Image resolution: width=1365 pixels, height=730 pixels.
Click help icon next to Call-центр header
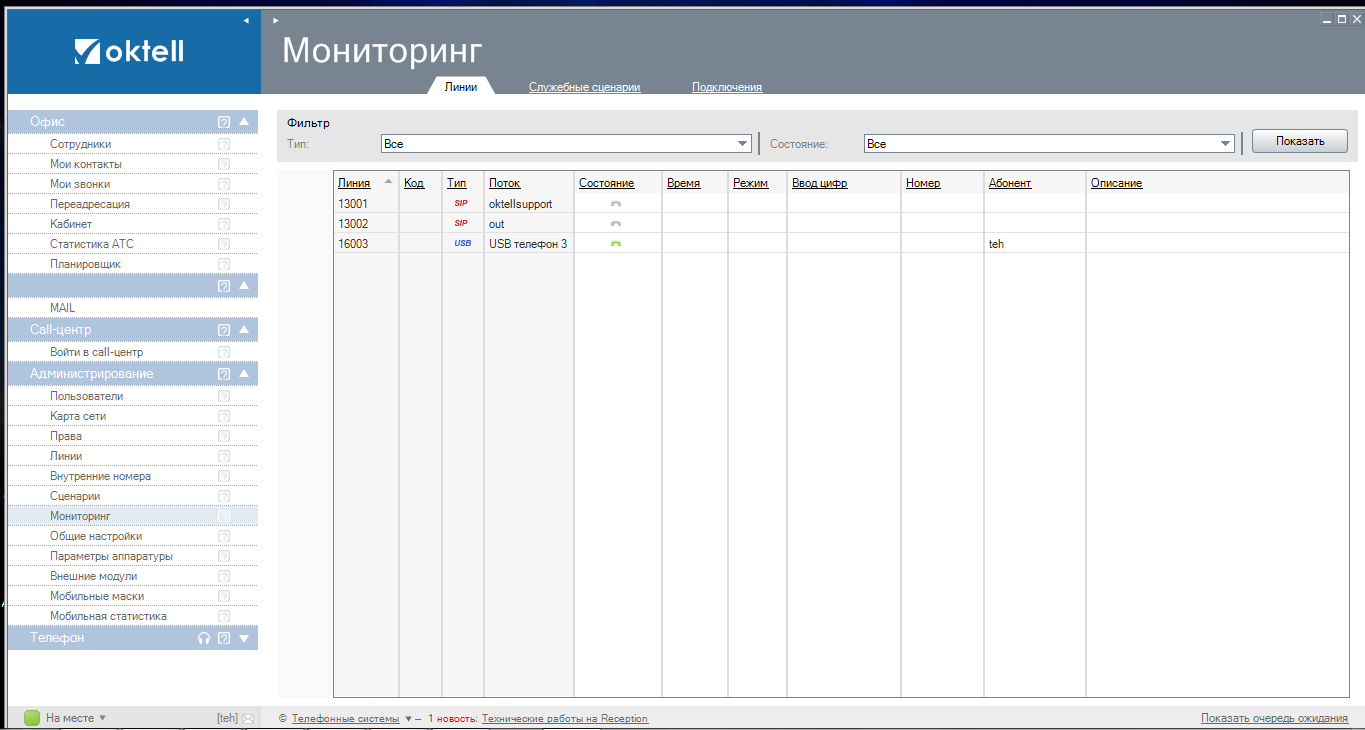coord(224,330)
